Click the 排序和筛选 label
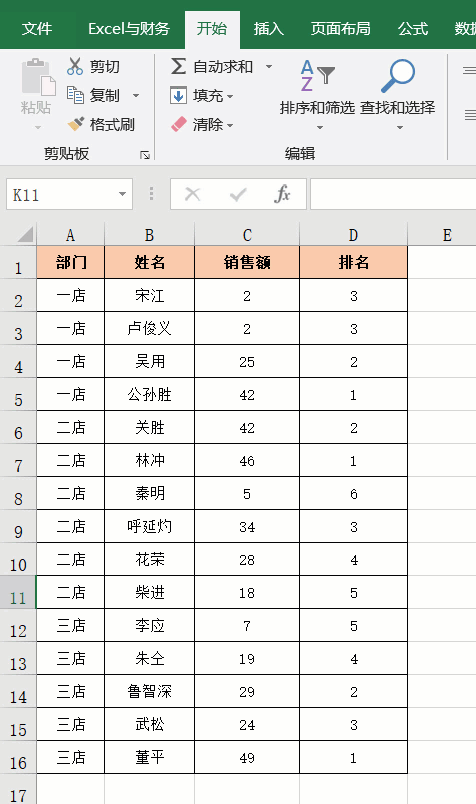Viewport: 476px width, 804px height. [318, 108]
